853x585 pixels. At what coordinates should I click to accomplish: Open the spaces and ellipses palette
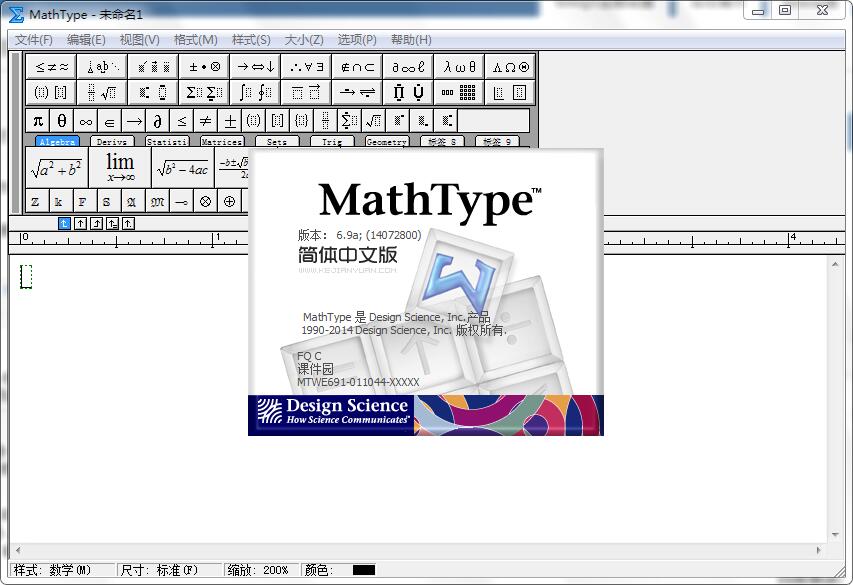tap(102, 67)
